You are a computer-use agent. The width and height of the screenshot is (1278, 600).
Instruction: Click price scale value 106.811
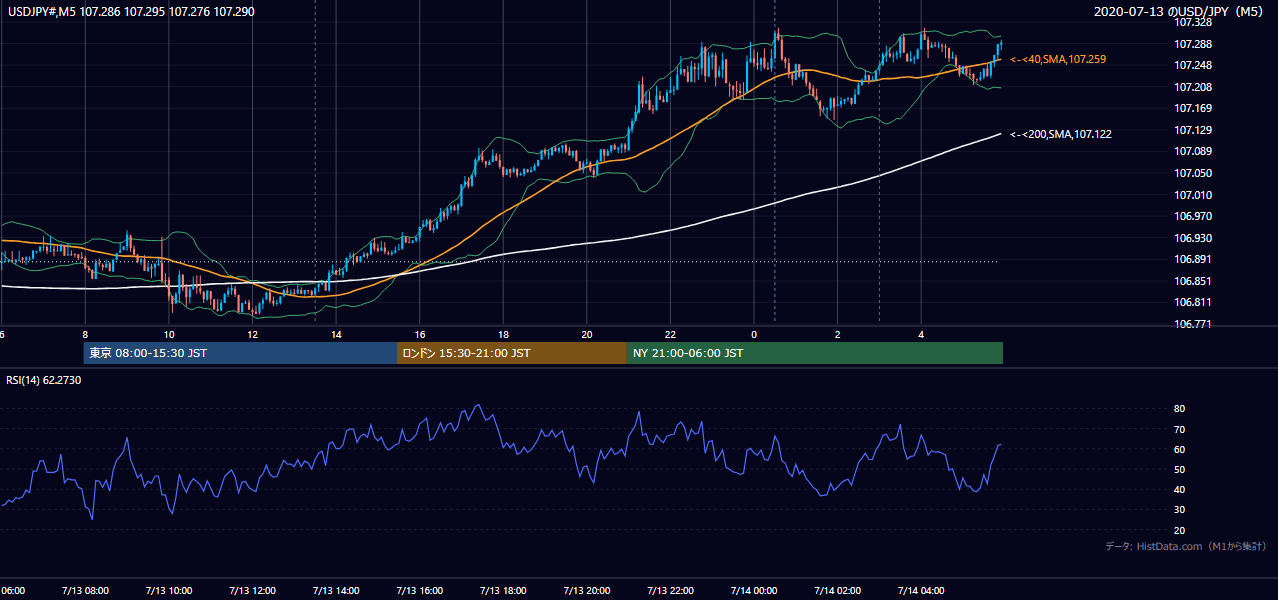click(1193, 302)
